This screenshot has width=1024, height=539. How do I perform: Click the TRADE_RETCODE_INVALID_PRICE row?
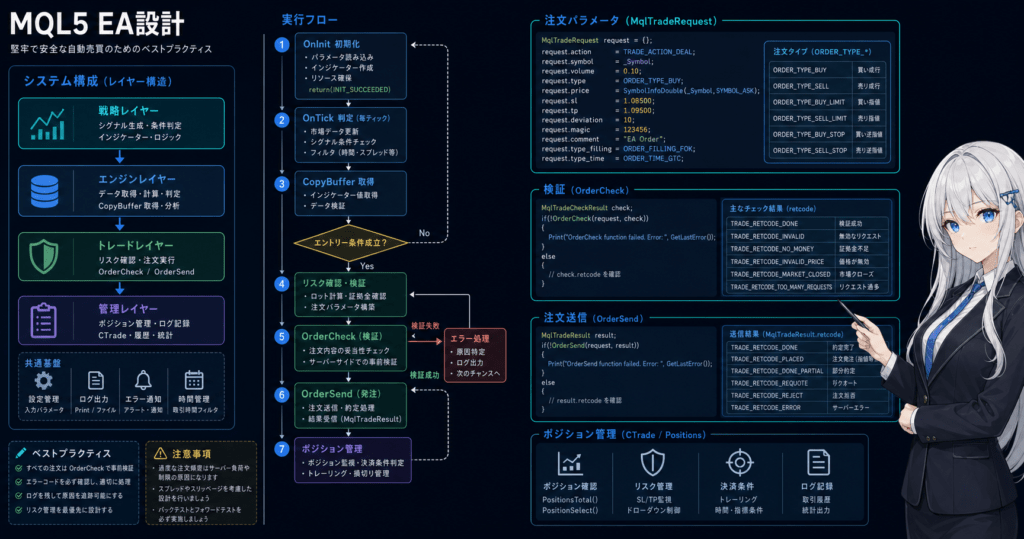pyautogui.click(x=808, y=261)
